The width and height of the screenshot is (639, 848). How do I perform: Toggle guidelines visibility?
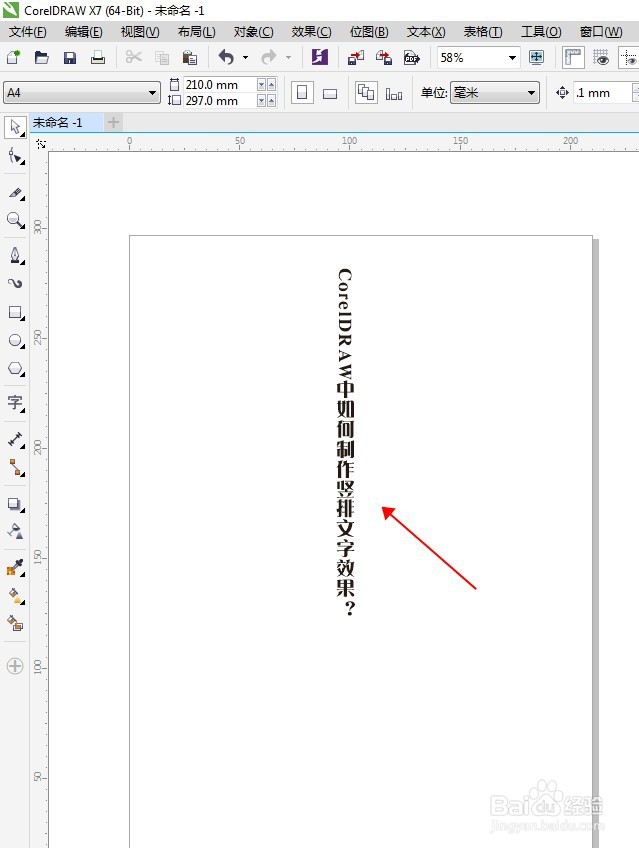[x=629, y=57]
